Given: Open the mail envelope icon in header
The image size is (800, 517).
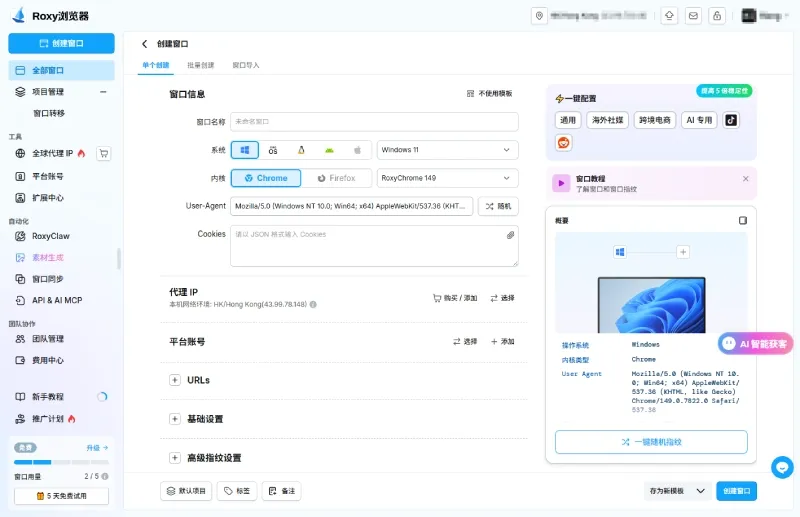Looking at the screenshot, I should (x=693, y=16).
